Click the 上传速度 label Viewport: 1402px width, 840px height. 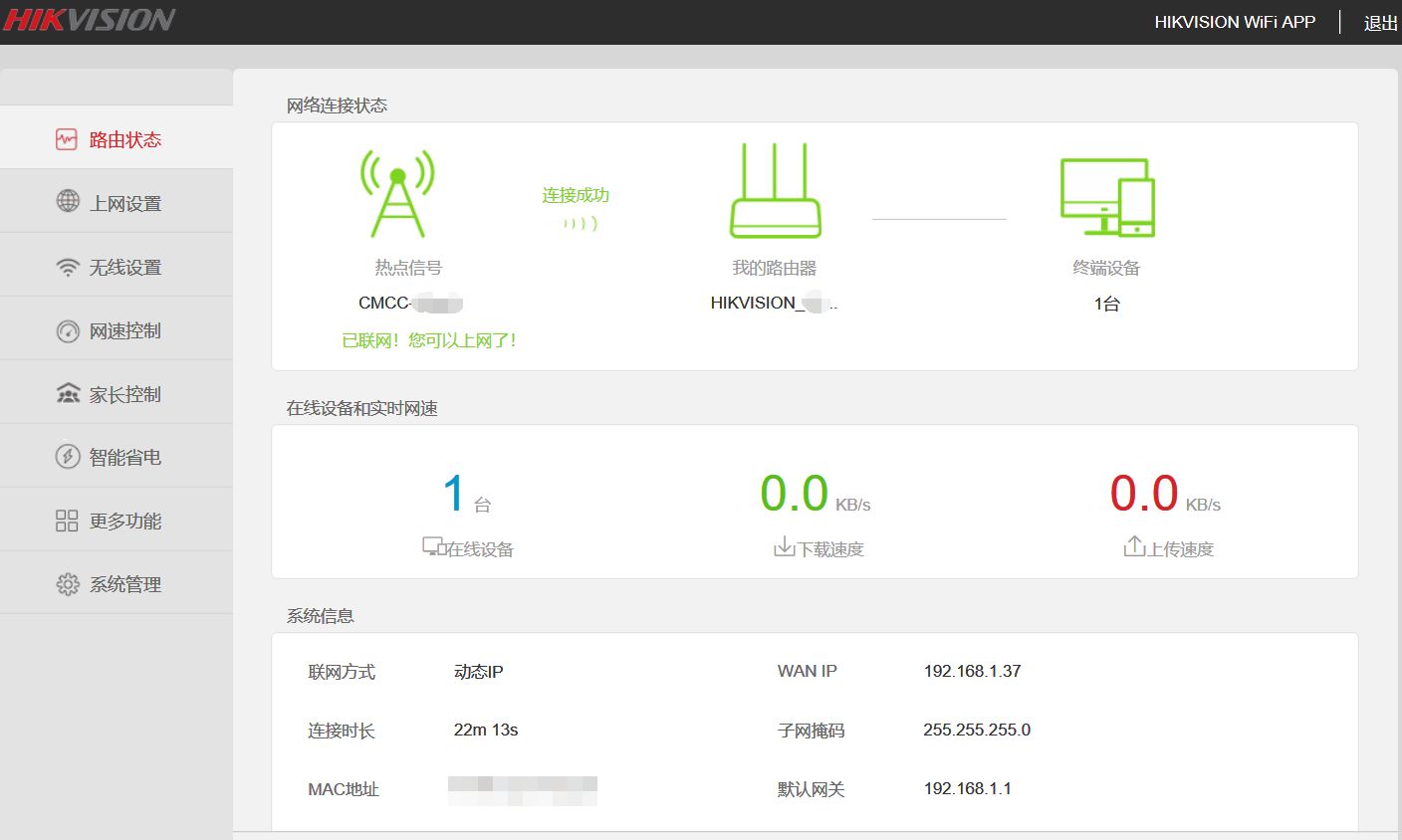(1181, 549)
